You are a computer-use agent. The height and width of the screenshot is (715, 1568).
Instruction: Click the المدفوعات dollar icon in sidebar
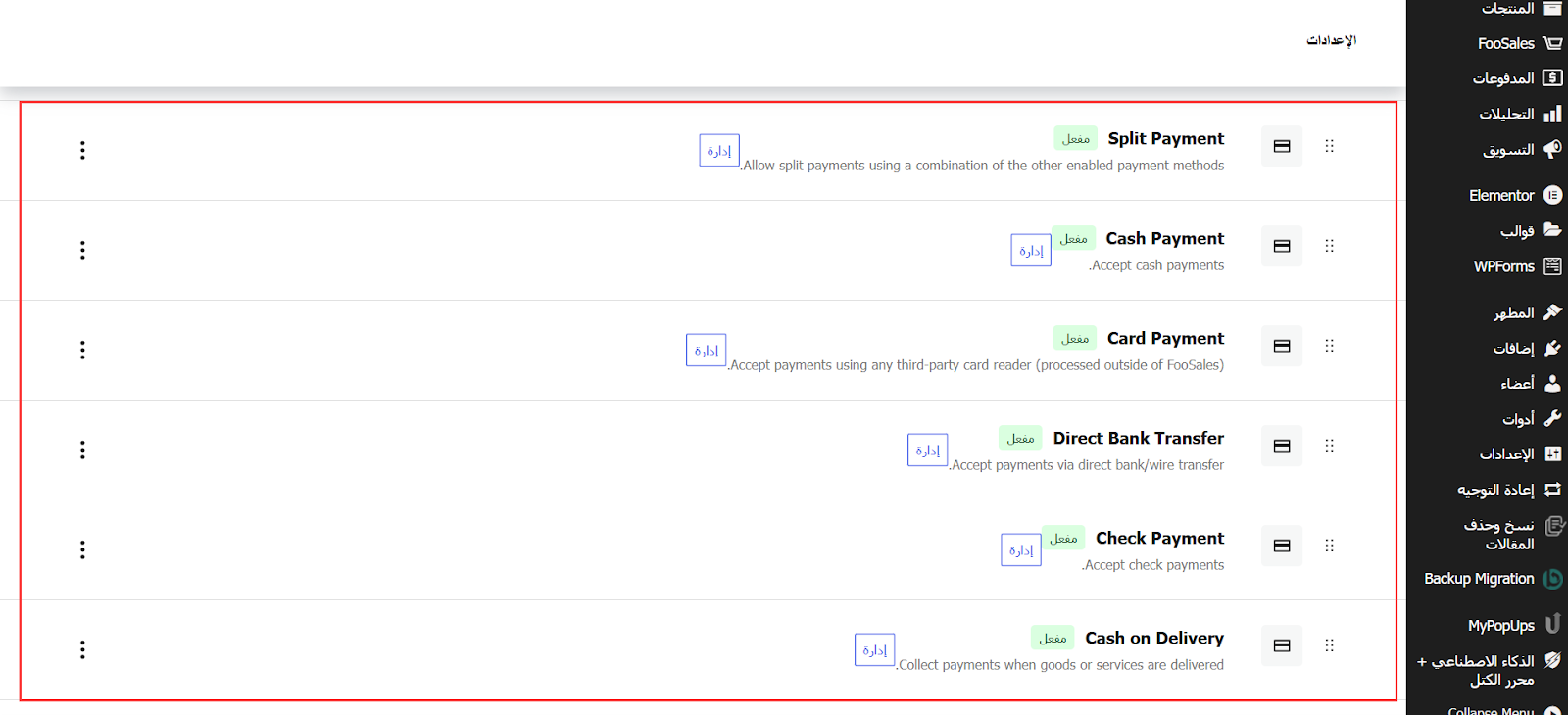(1552, 78)
